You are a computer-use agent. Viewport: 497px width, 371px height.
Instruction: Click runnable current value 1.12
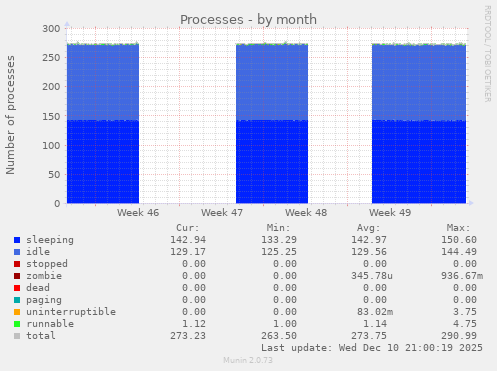click(194, 324)
